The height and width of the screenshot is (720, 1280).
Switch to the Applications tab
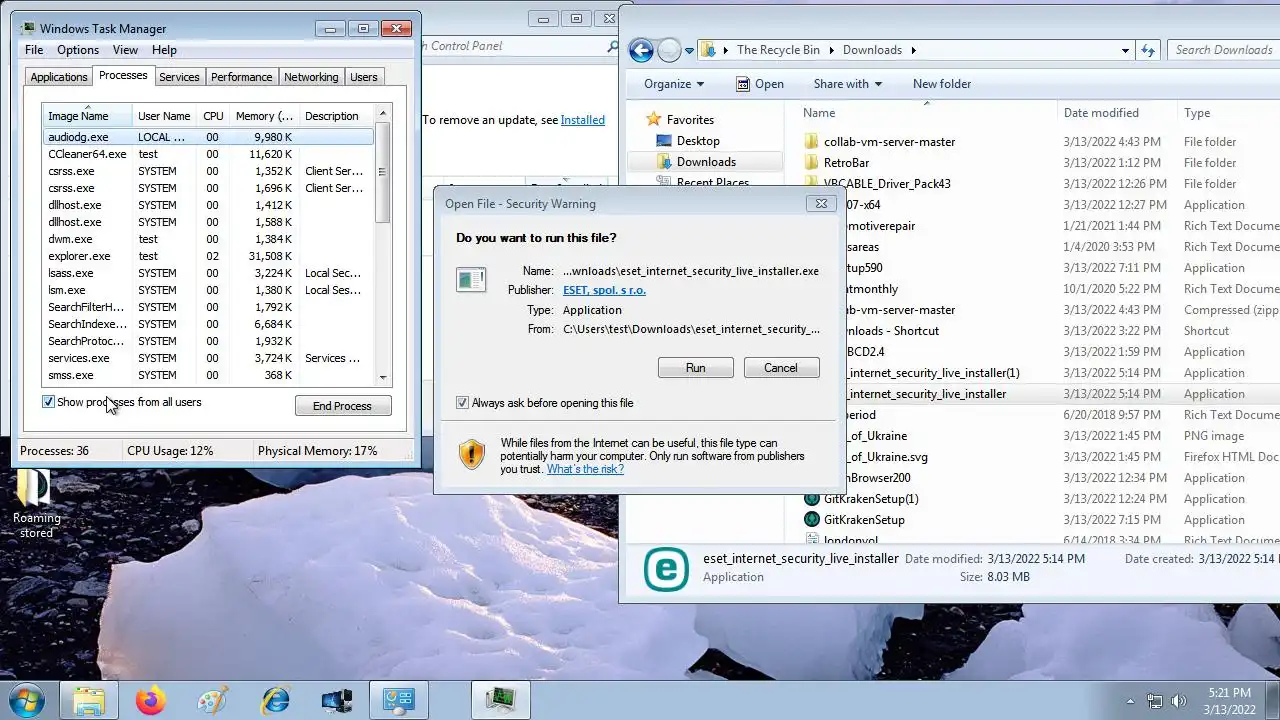click(59, 77)
